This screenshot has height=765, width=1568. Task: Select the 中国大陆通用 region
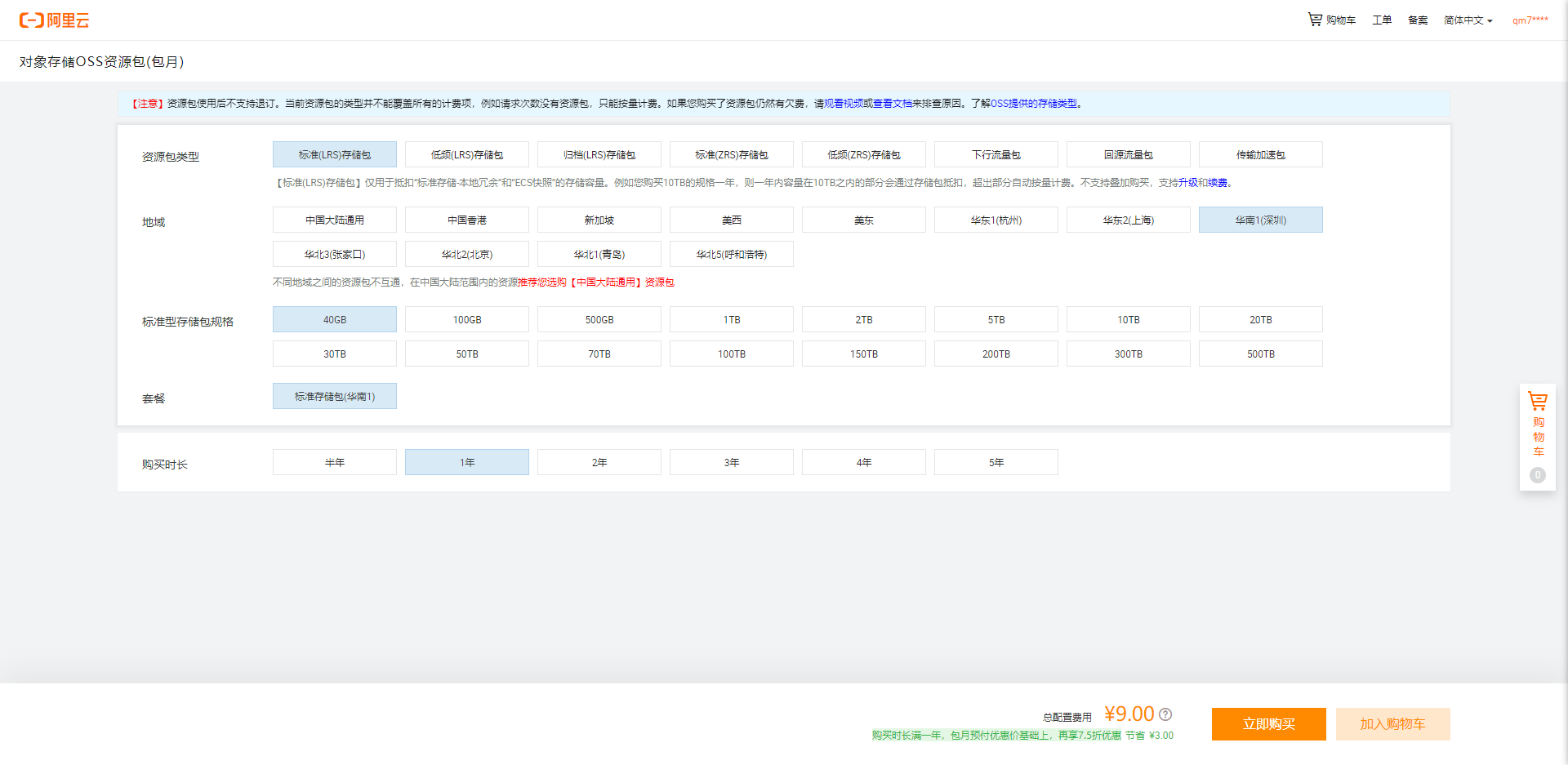[335, 220]
